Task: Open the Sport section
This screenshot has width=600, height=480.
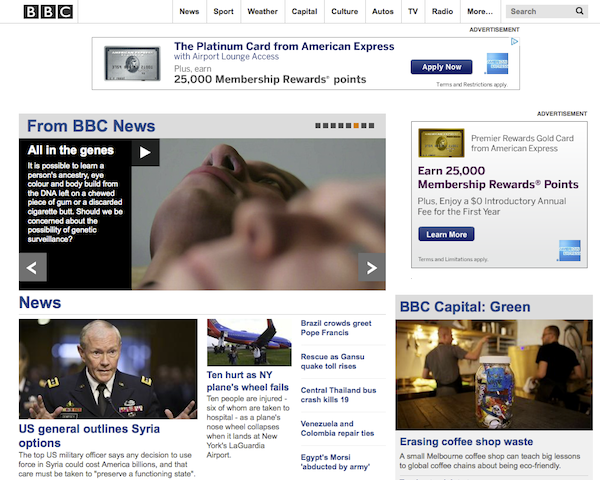Action: (x=223, y=11)
